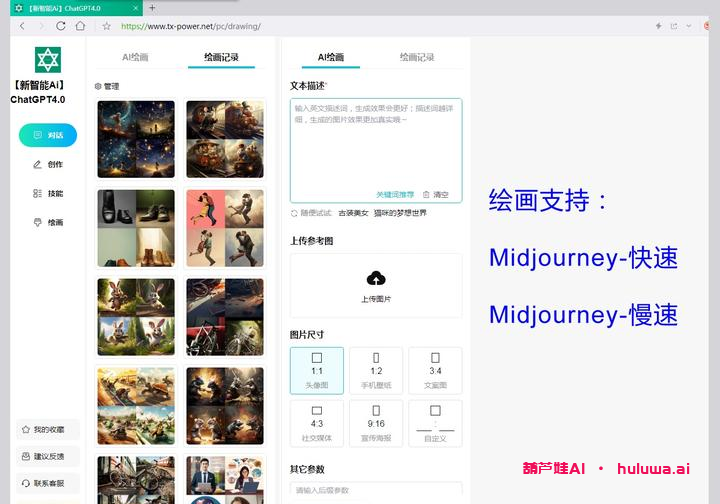Click the browser back arrow

tap(22, 26)
